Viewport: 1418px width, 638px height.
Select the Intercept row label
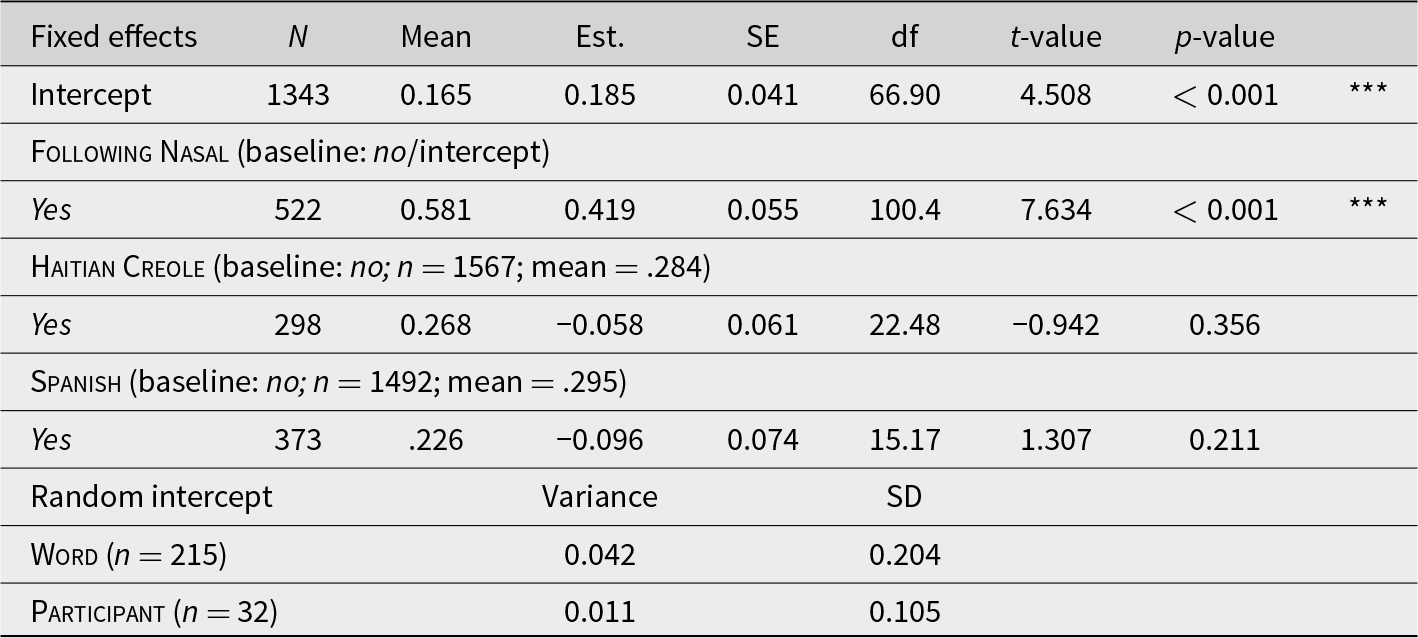91,95
